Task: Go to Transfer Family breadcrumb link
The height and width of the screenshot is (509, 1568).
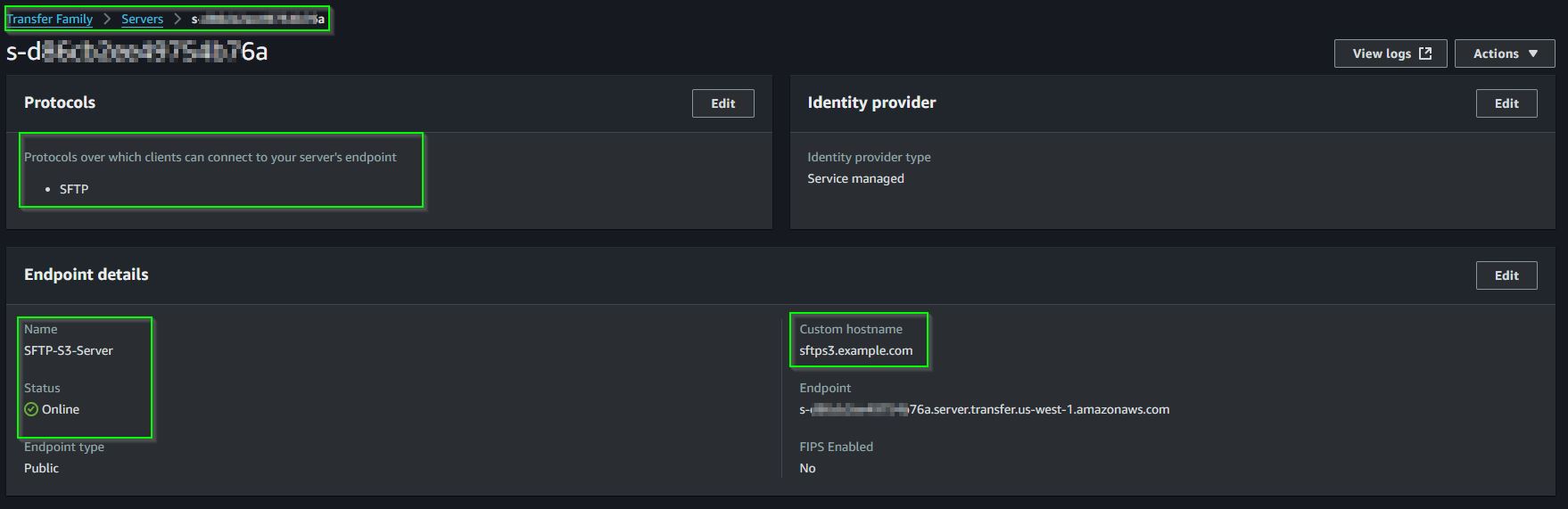Action: 50,19
